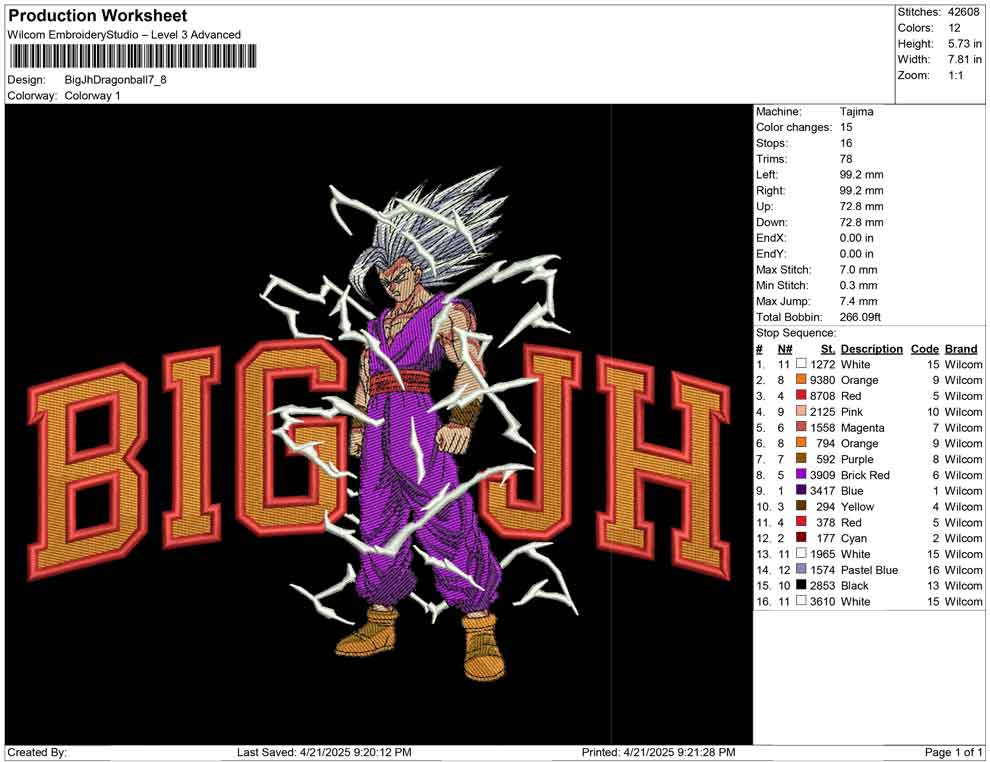Click the BIG JH embroidery design preview
990x762 pixels.
pos(379,424)
